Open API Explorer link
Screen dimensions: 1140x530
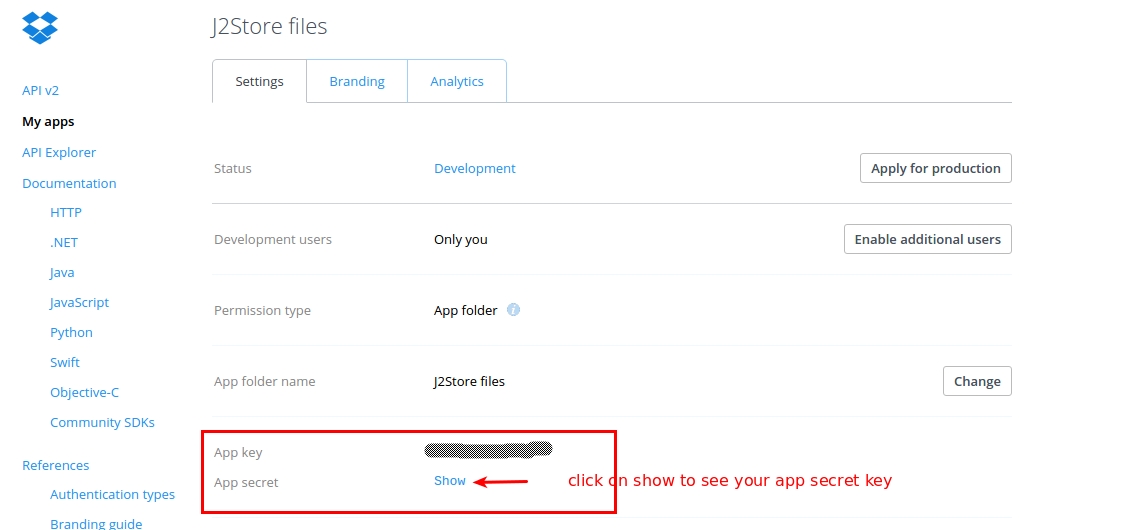[x=59, y=152]
